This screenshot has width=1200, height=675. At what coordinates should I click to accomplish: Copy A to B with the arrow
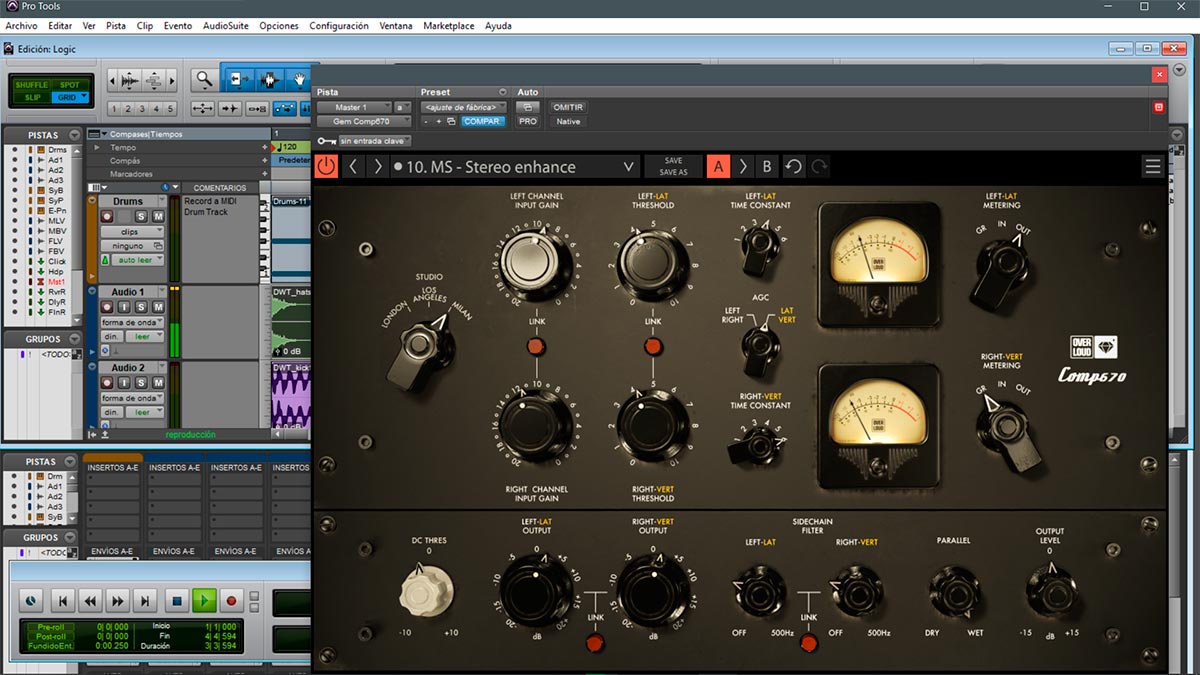(743, 167)
